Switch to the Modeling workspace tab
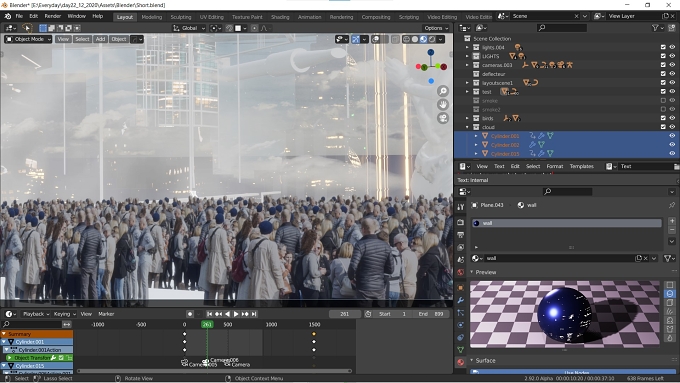The image size is (680, 383). coord(152,17)
